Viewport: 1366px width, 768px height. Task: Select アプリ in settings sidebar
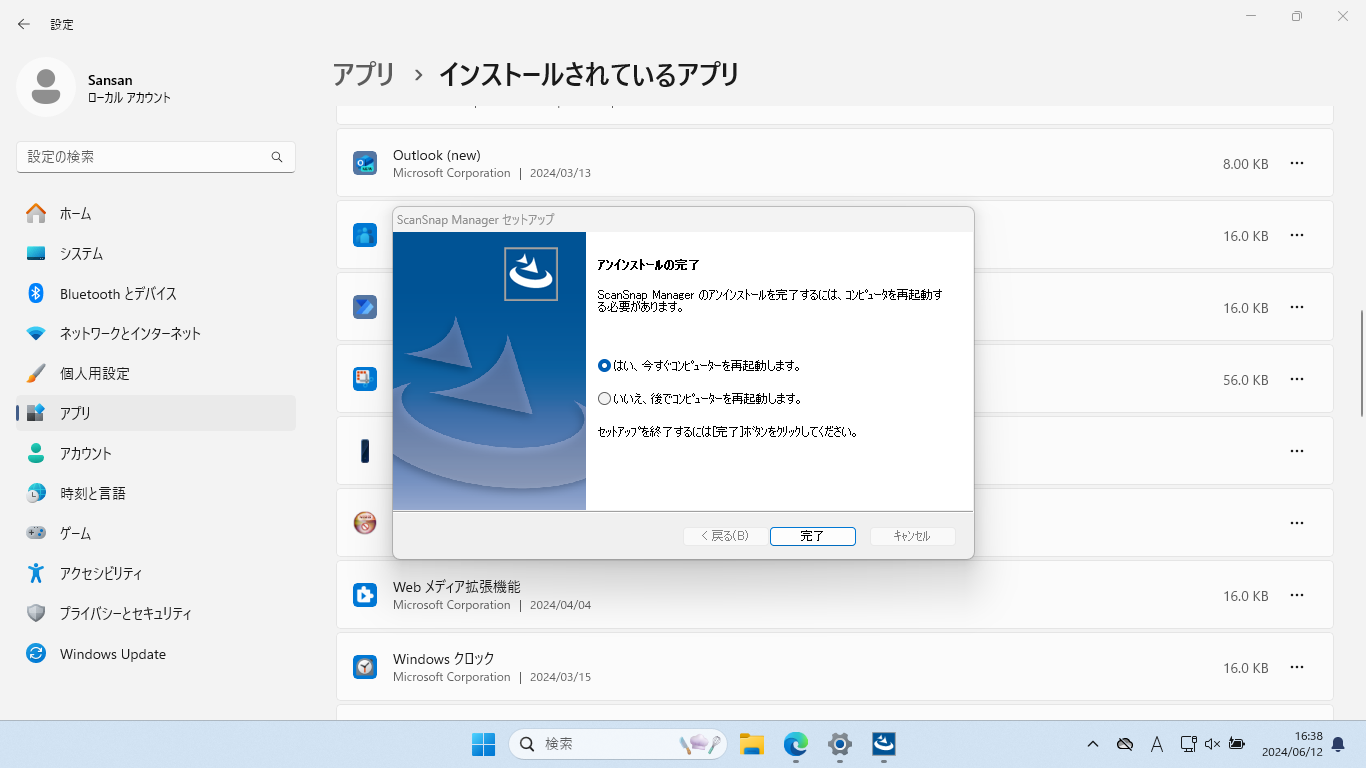[x=156, y=413]
